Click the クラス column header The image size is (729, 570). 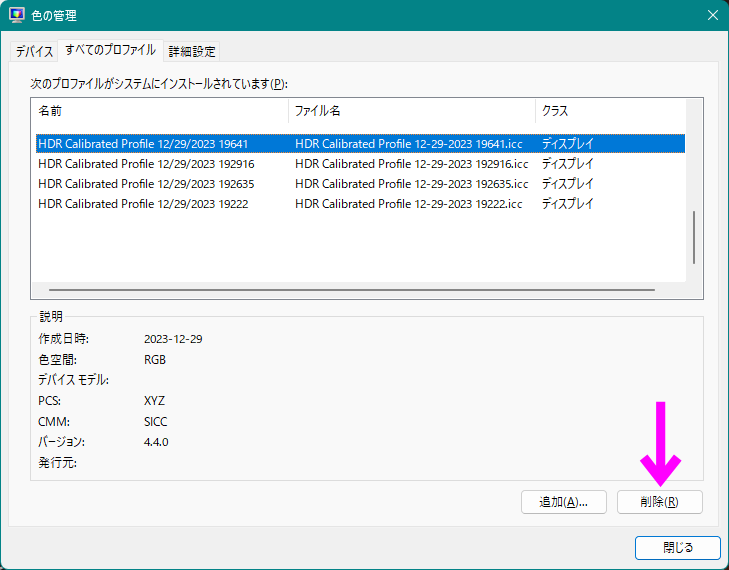pyautogui.click(x=610, y=111)
